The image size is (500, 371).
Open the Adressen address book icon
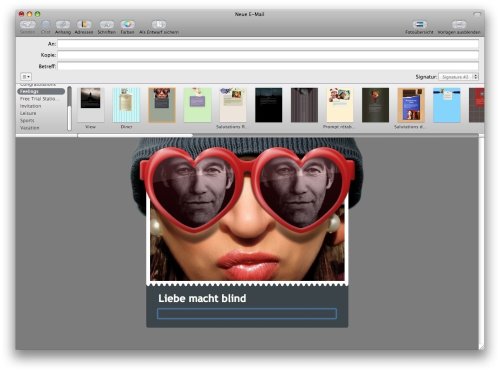pos(84,25)
